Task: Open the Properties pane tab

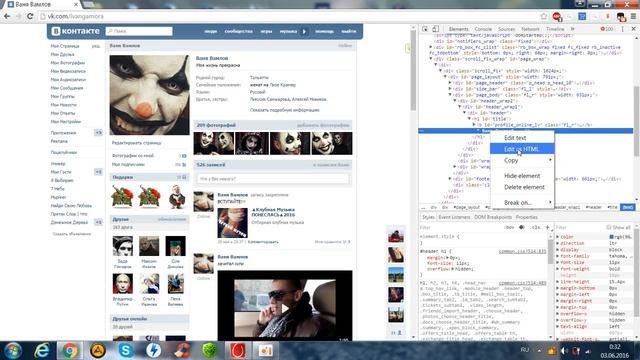Action: [x=527, y=217]
